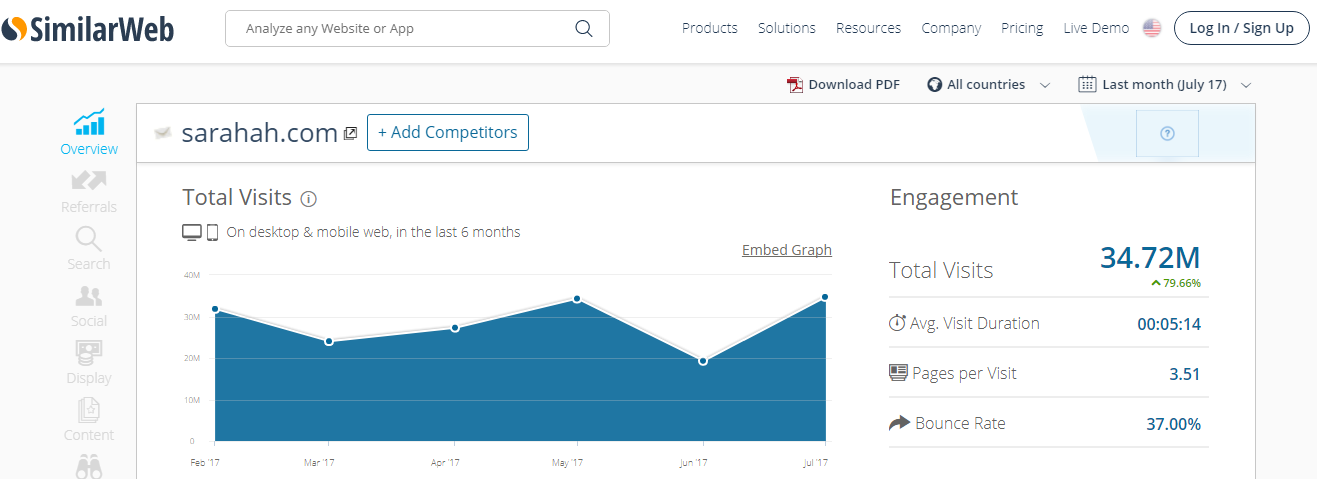Open the Products menu
Screen dimensions: 1317x479
point(709,28)
